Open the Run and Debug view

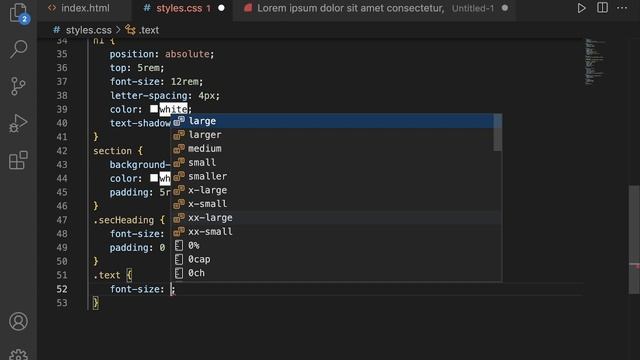pyautogui.click(x=18, y=123)
